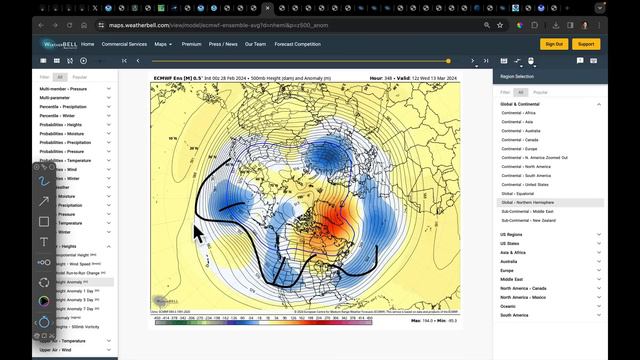The height and width of the screenshot is (360, 640).
Task: Collapse Global & Continental region group
Action: (550, 104)
